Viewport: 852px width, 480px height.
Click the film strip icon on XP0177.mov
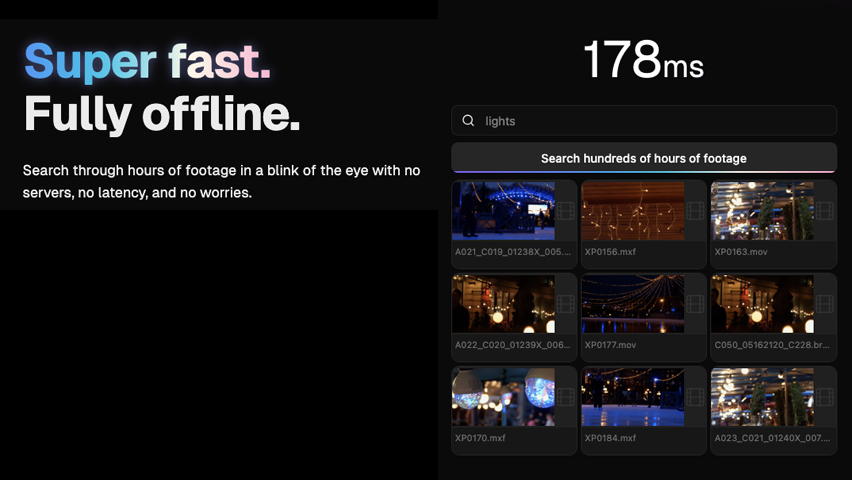(x=696, y=304)
